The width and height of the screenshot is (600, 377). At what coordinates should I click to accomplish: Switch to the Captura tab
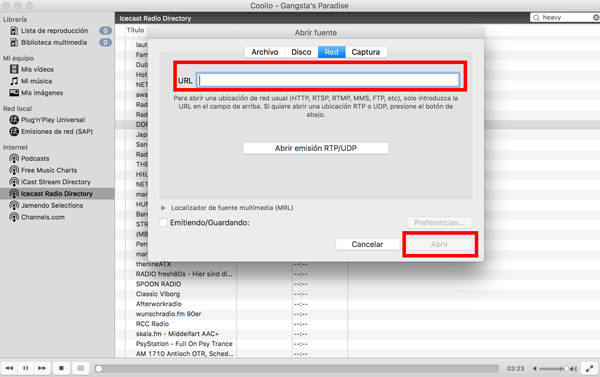(x=366, y=52)
